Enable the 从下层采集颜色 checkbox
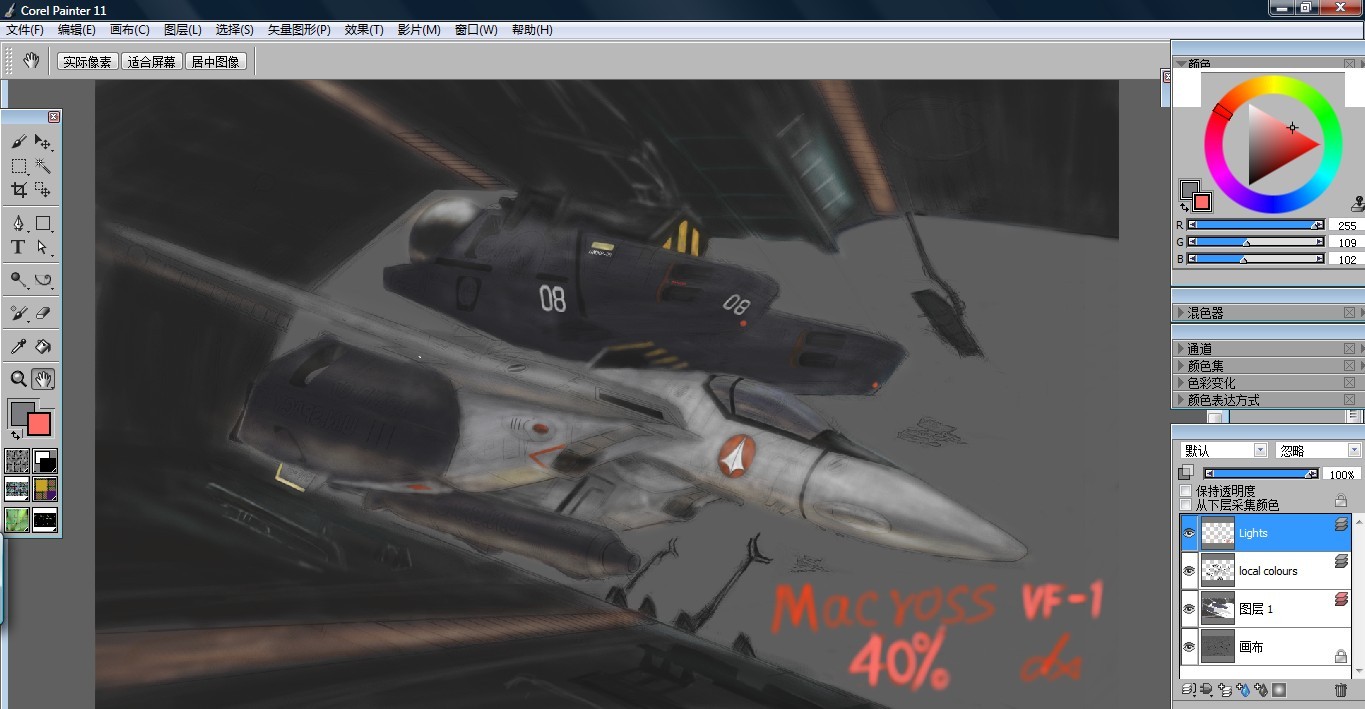The width and height of the screenshot is (1365, 709). [1186, 505]
